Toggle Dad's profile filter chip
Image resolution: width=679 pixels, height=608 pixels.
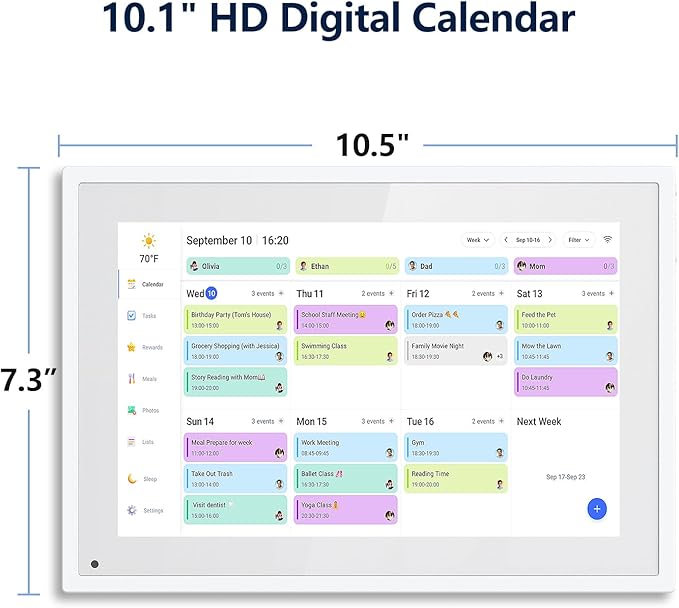click(x=456, y=266)
